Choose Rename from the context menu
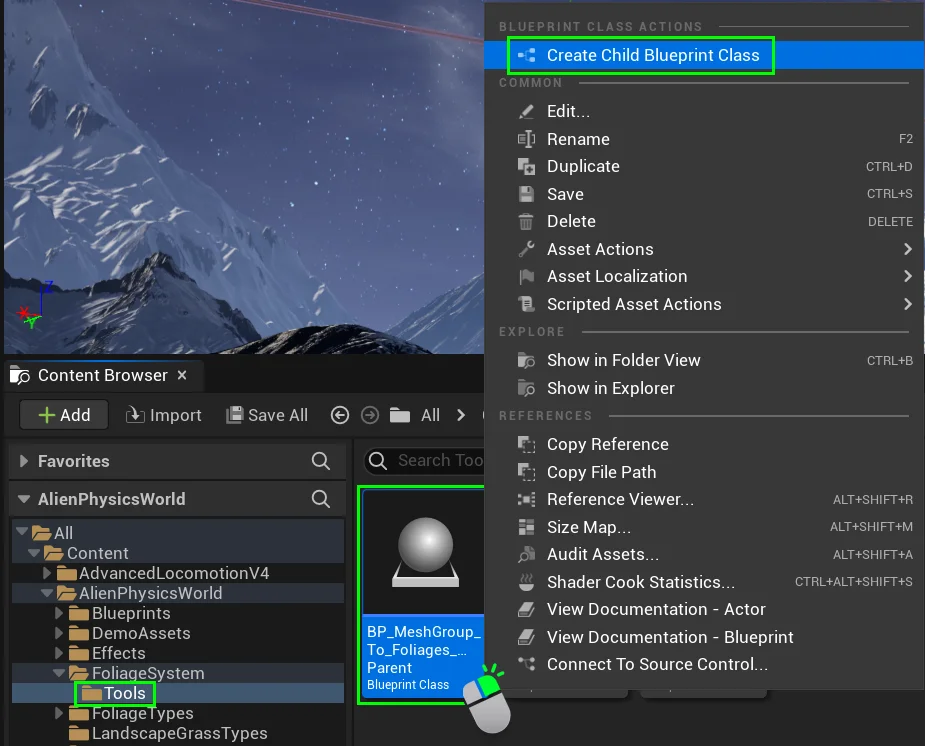The height and width of the screenshot is (746, 925). click(578, 139)
